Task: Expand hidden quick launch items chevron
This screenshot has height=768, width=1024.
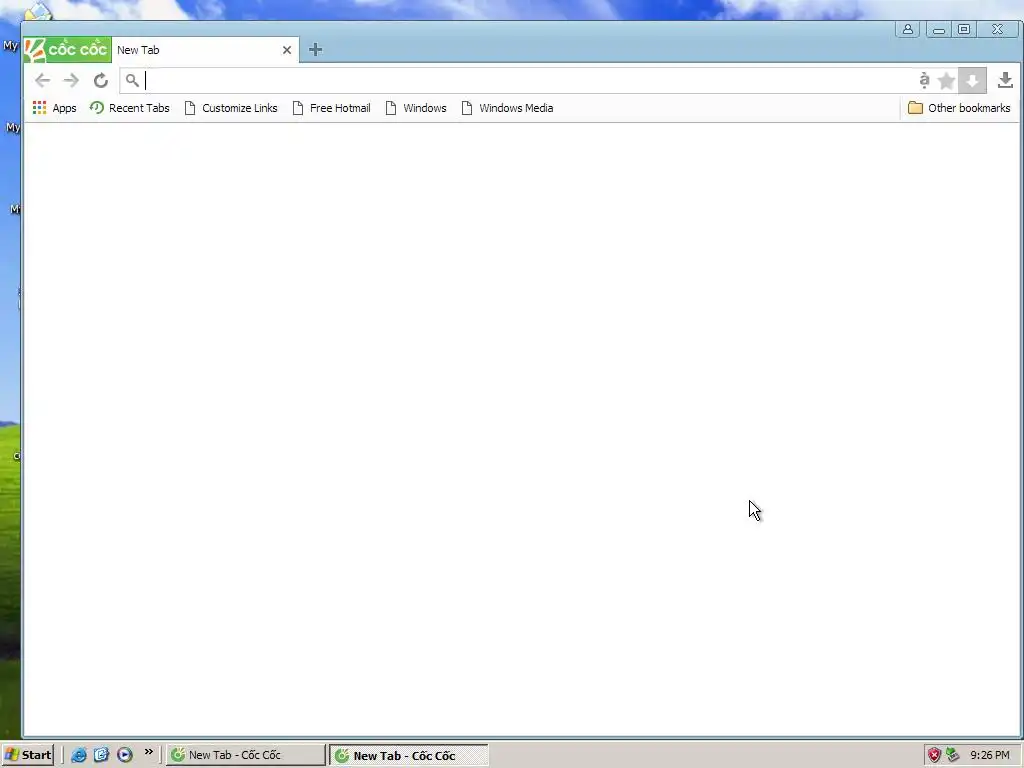Action: tap(149, 752)
